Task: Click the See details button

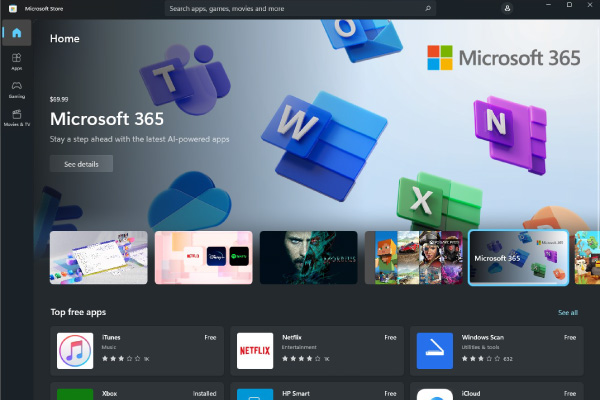Action: 81,164
